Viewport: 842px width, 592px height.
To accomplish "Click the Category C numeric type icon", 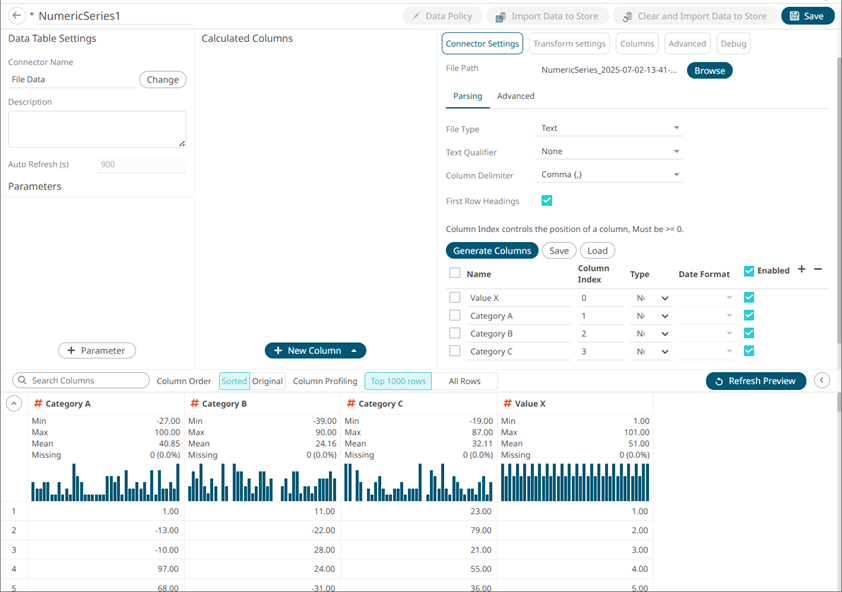I will [350, 404].
